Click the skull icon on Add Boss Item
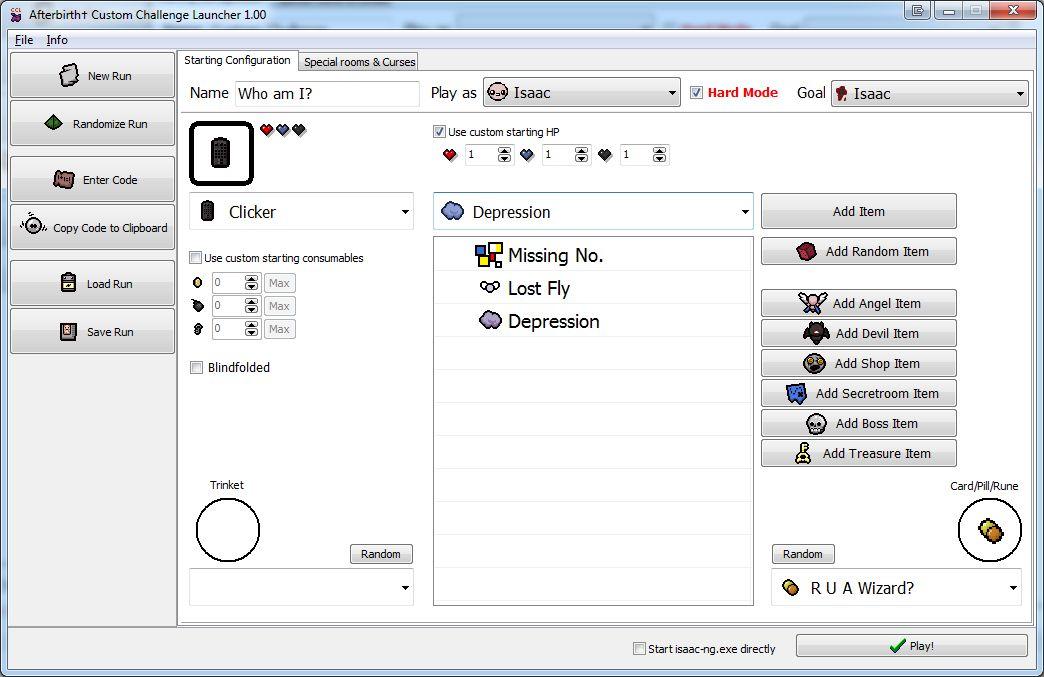This screenshot has width=1044, height=677. (x=816, y=423)
